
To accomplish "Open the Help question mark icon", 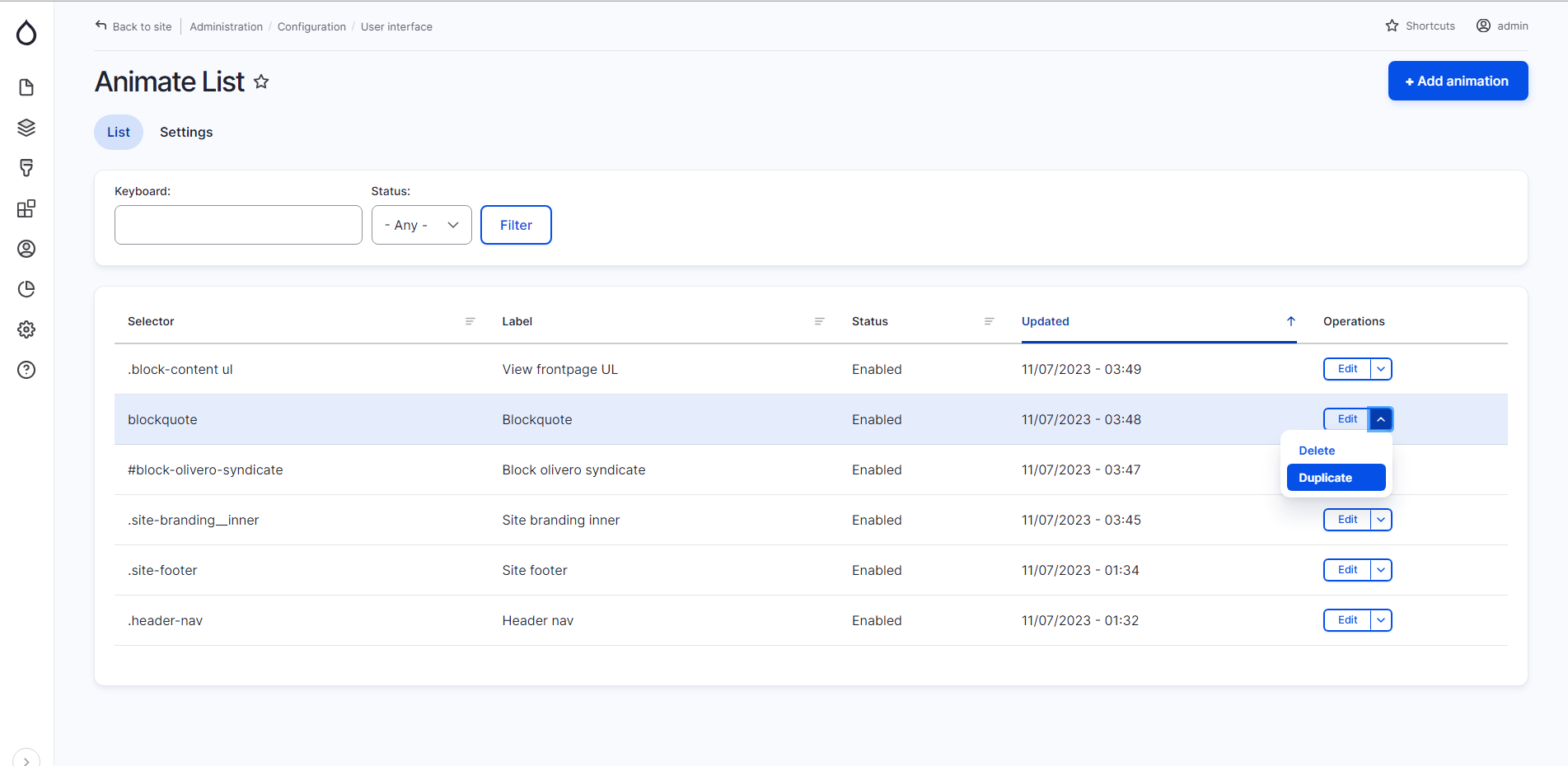I will point(26,370).
